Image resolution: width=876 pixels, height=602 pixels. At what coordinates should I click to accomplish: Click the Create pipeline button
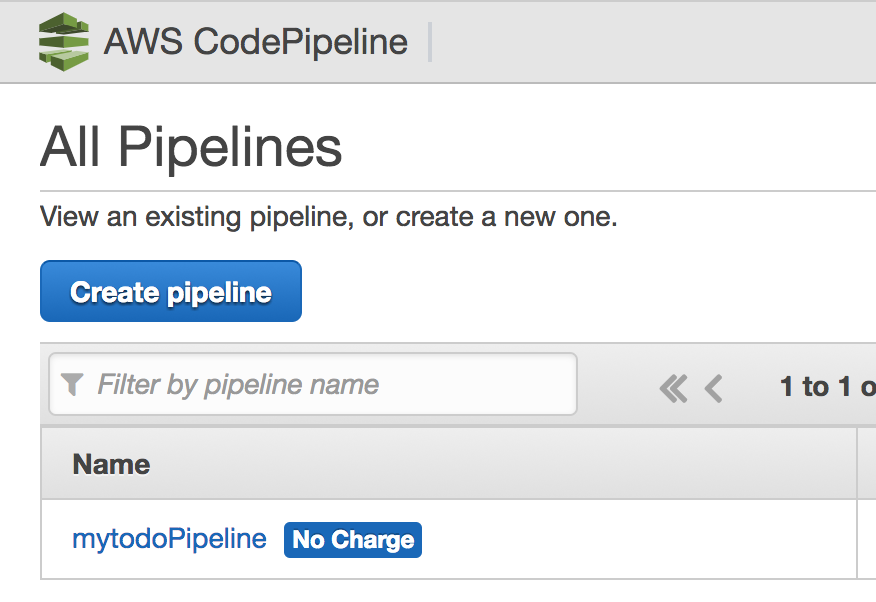tap(171, 291)
